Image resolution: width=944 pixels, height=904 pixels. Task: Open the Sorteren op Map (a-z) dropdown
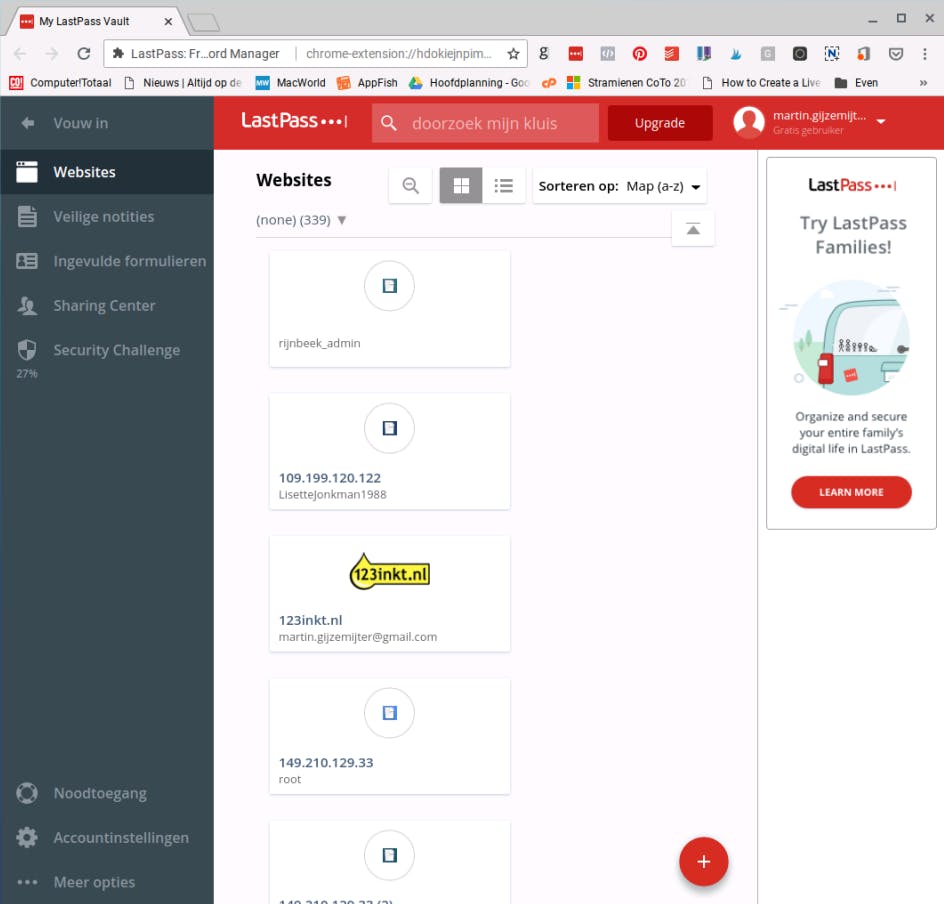[x=620, y=186]
